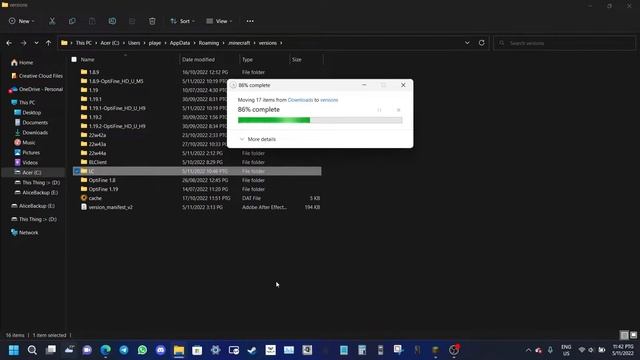640x360 pixels.
Task: Sort by Type column header
Action: pos(247,60)
